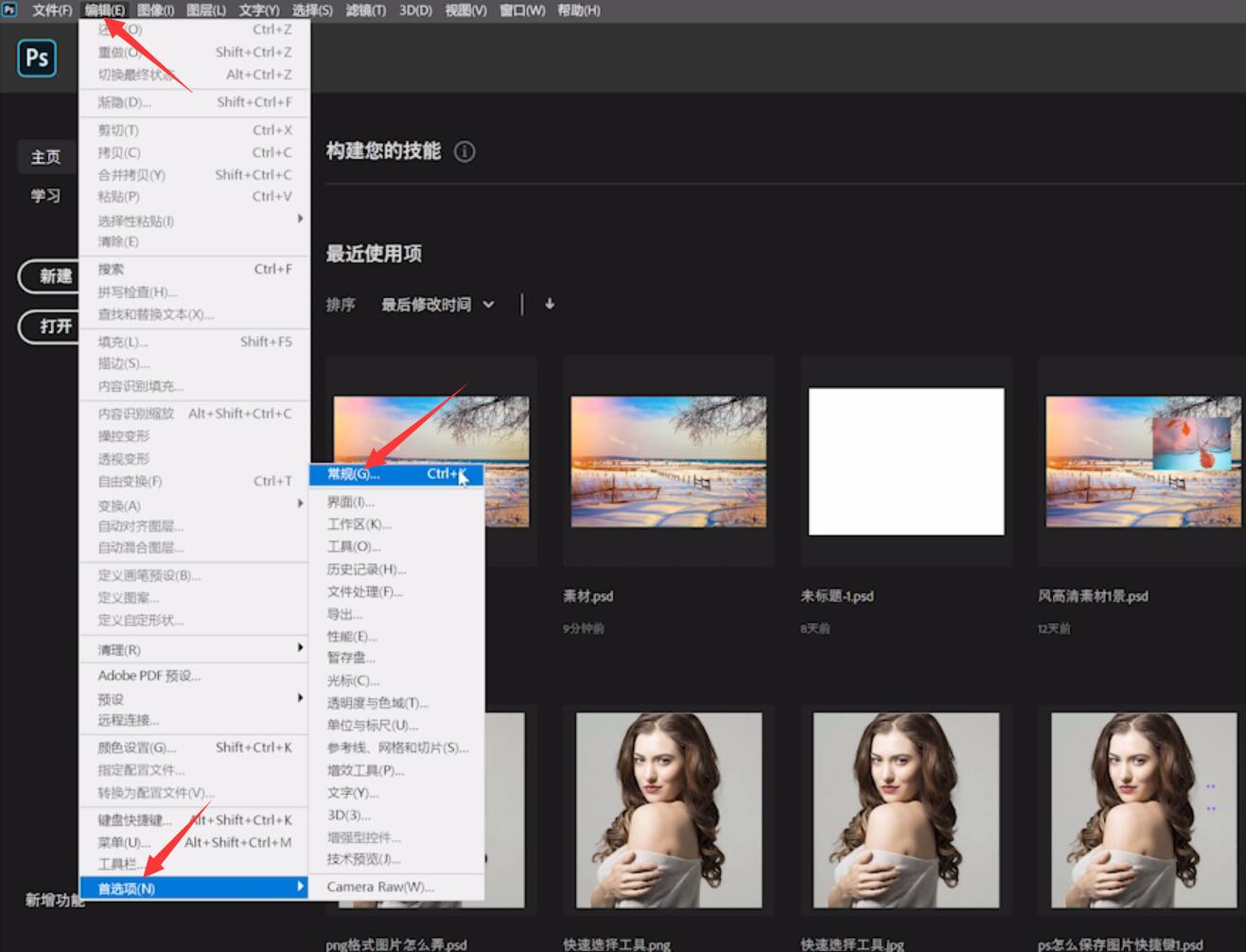The image size is (1246, 952).
Task: Select 颜色设置(G) menu item
Action: [195, 748]
